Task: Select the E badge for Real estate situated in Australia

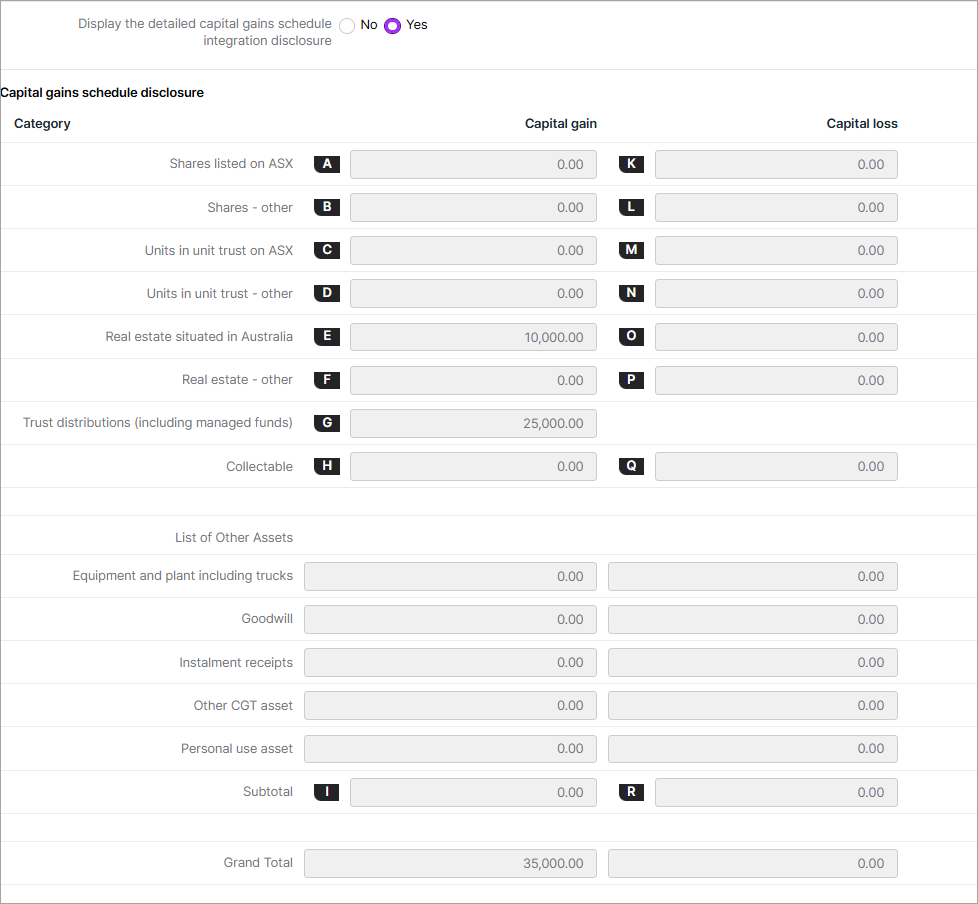Action: (x=327, y=337)
